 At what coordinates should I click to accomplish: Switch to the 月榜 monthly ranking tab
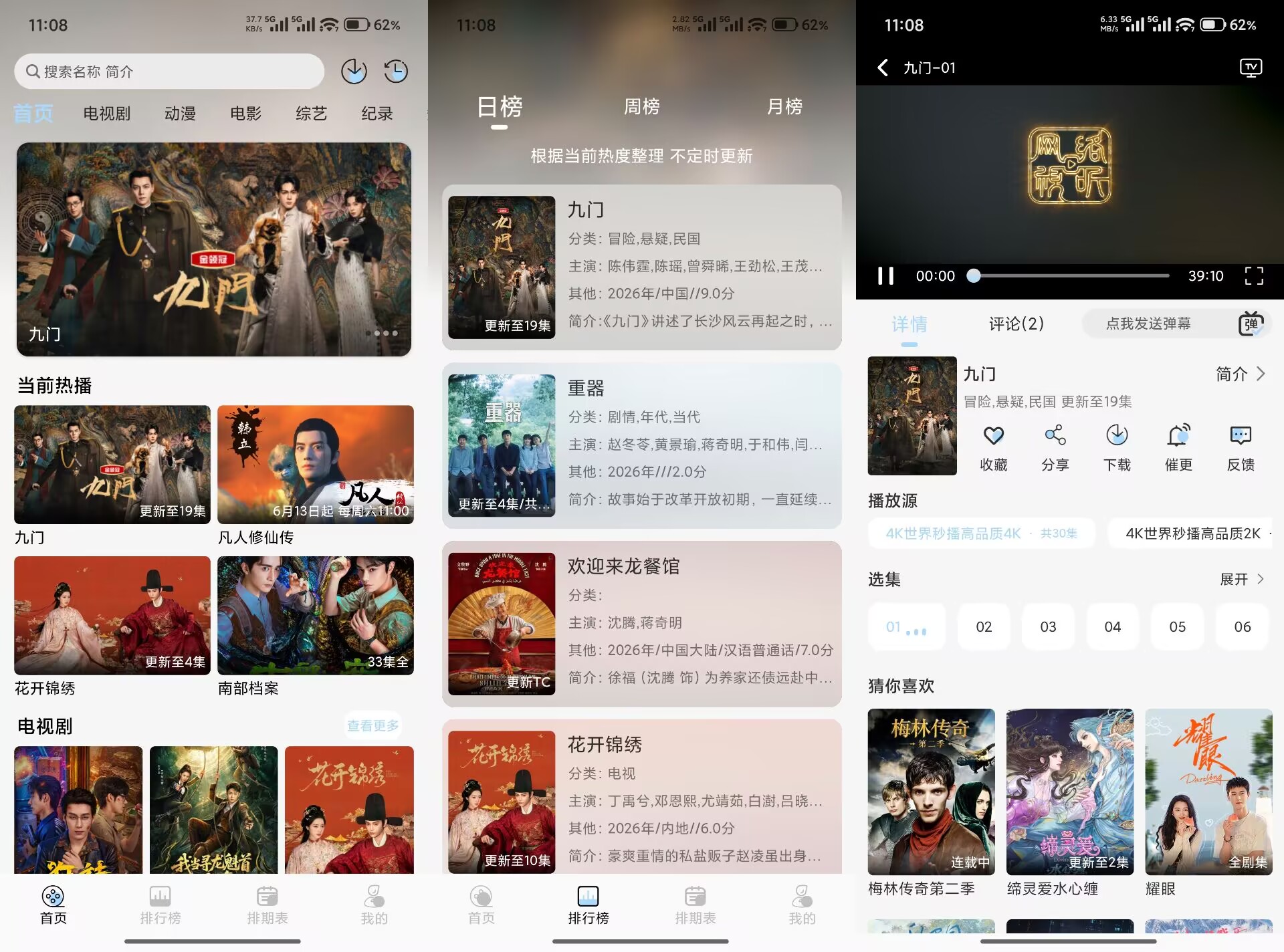point(784,106)
